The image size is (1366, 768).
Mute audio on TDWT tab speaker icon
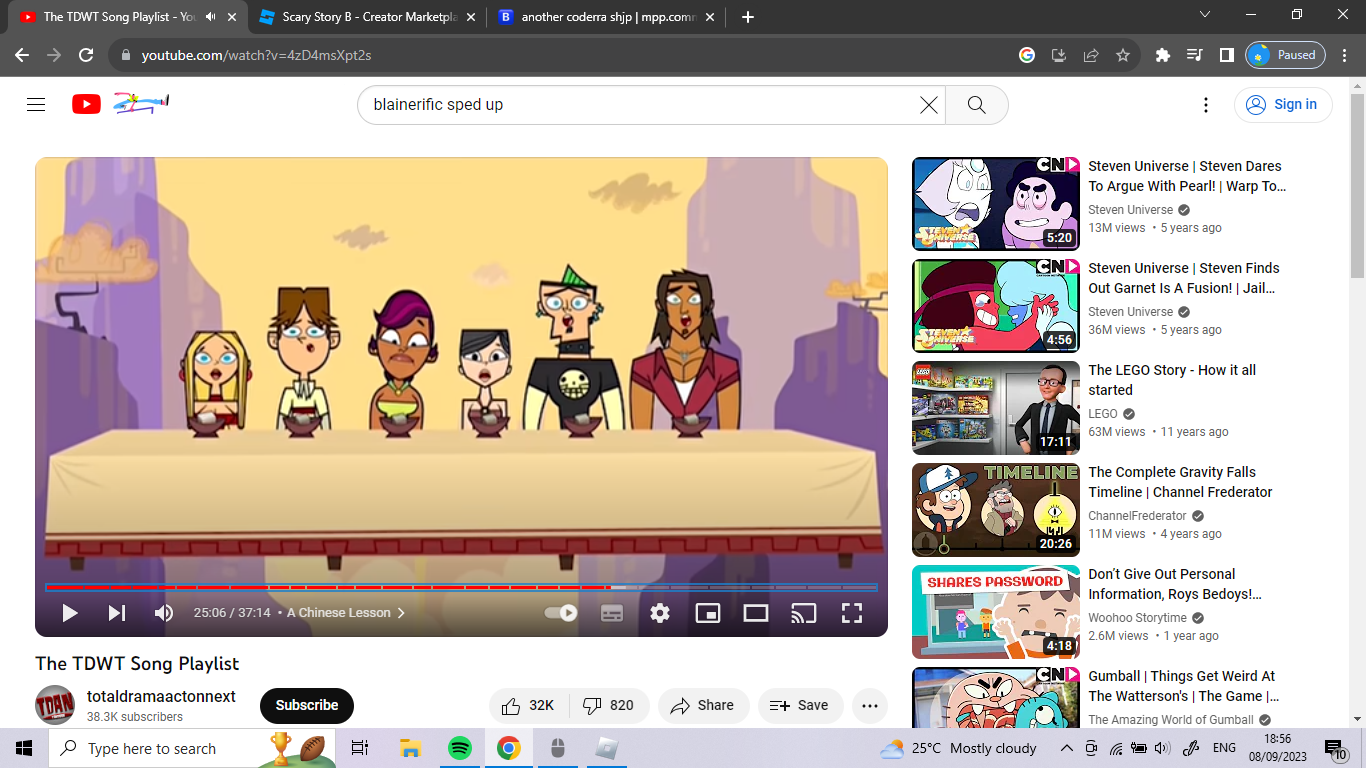(211, 17)
